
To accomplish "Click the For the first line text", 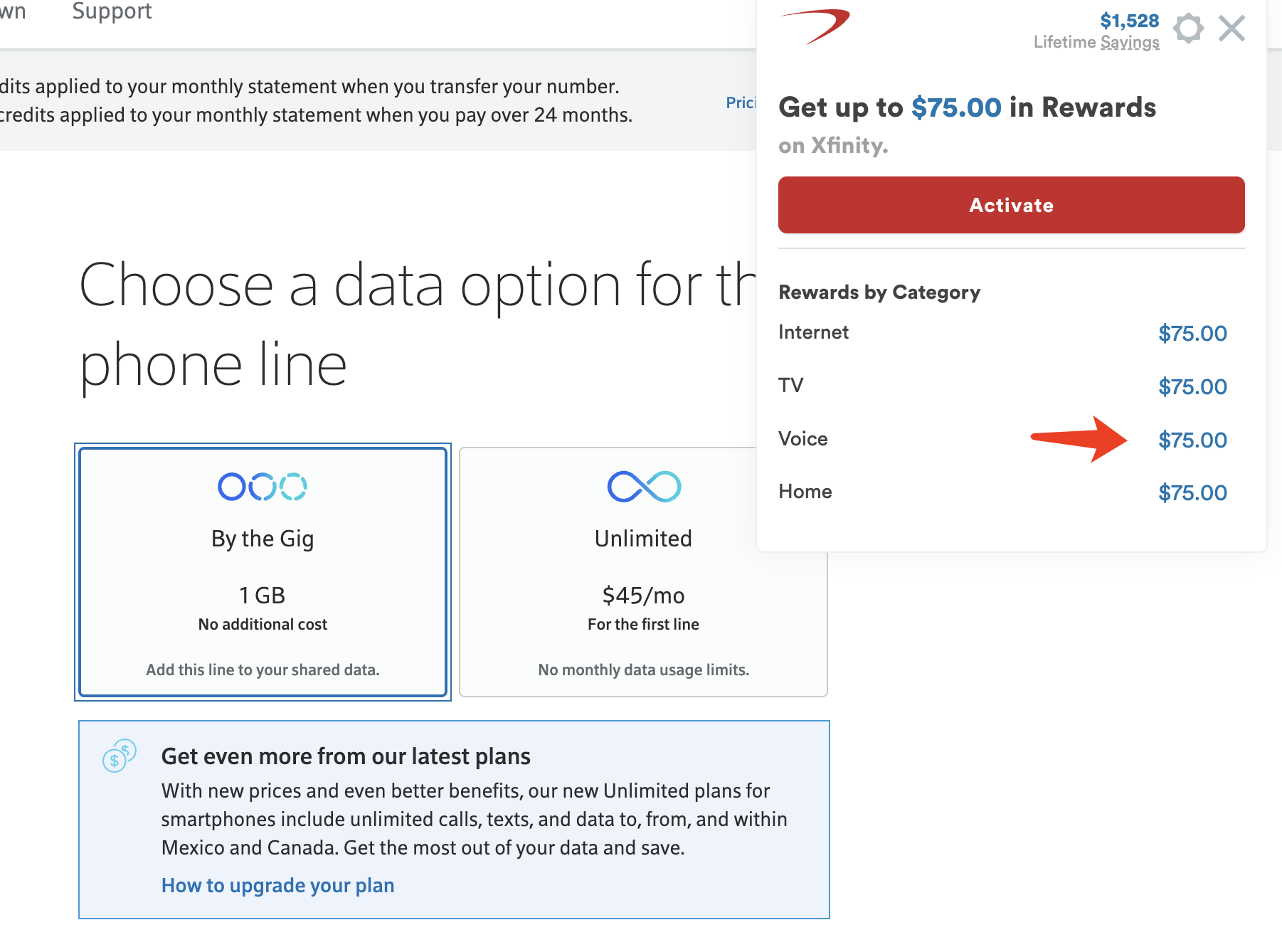I will coord(643,624).
